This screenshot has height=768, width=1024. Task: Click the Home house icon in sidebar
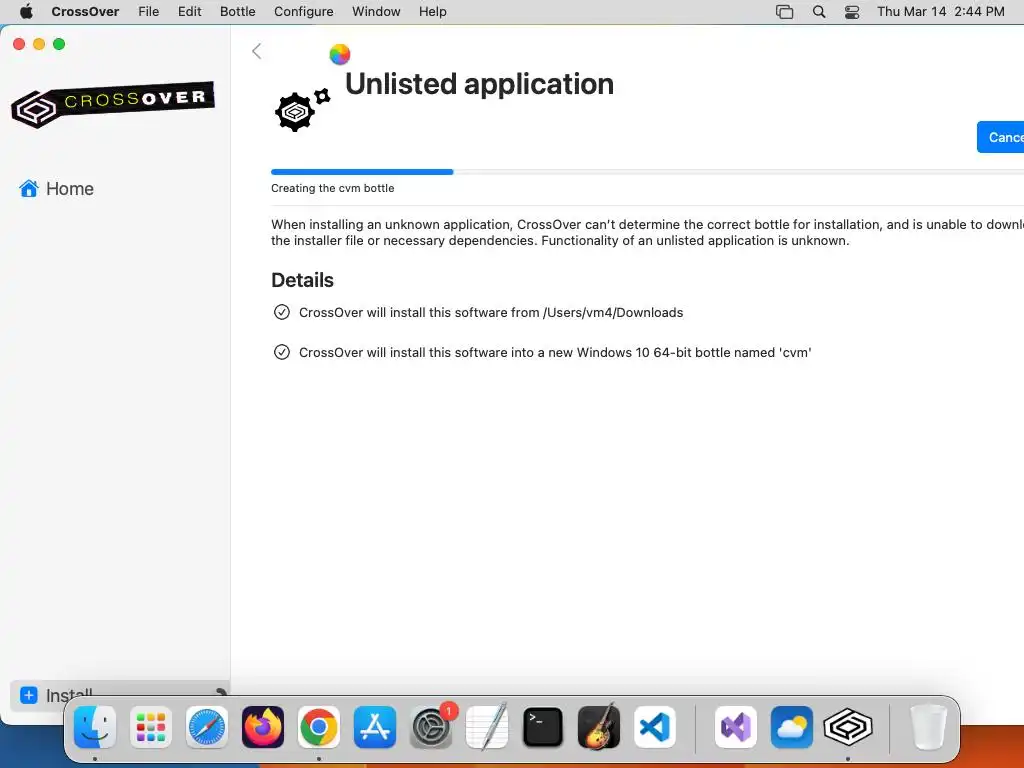click(29, 189)
